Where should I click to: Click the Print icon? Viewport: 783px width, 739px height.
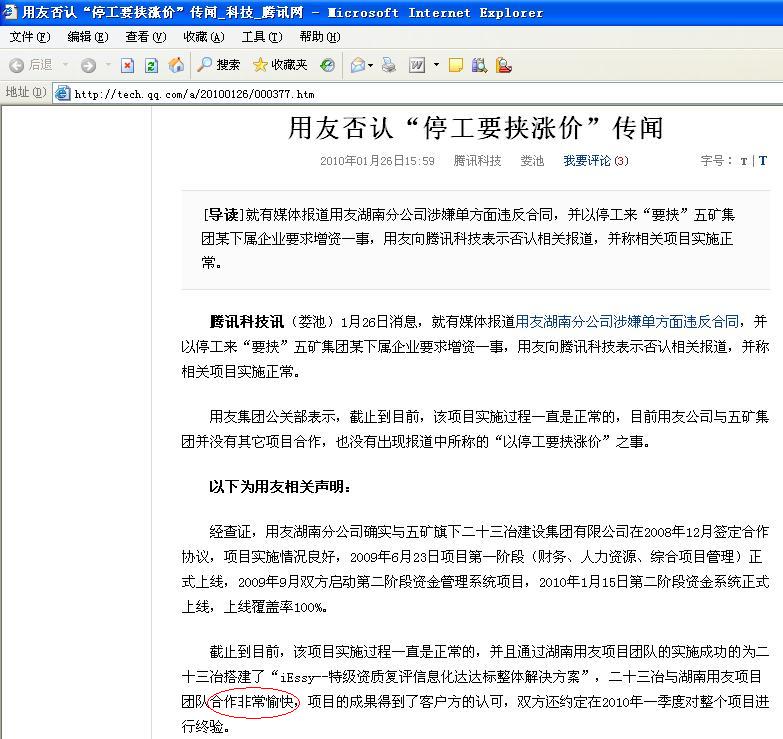pos(389,65)
